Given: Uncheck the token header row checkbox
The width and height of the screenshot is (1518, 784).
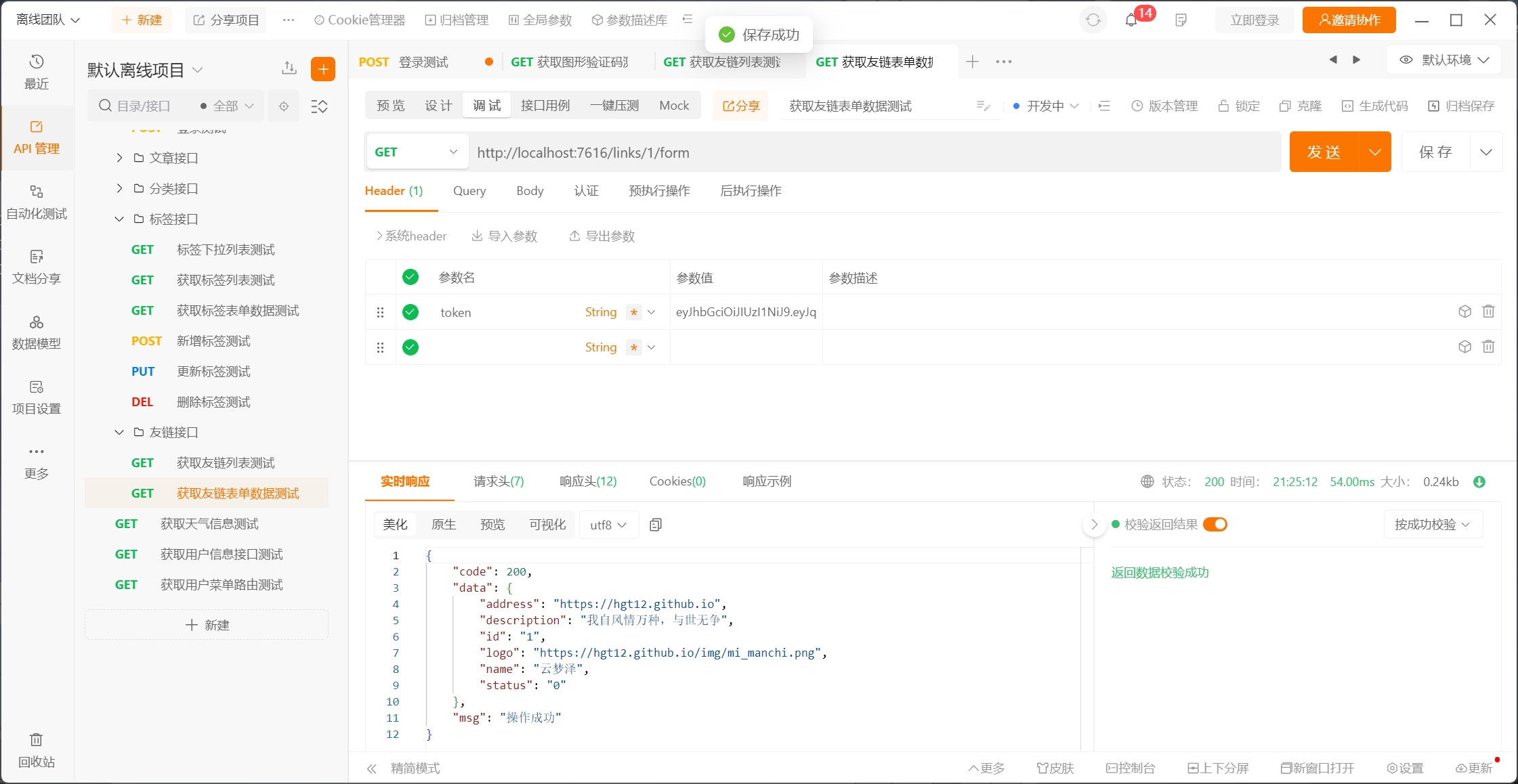Looking at the screenshot, I should (x=410, y=312).
